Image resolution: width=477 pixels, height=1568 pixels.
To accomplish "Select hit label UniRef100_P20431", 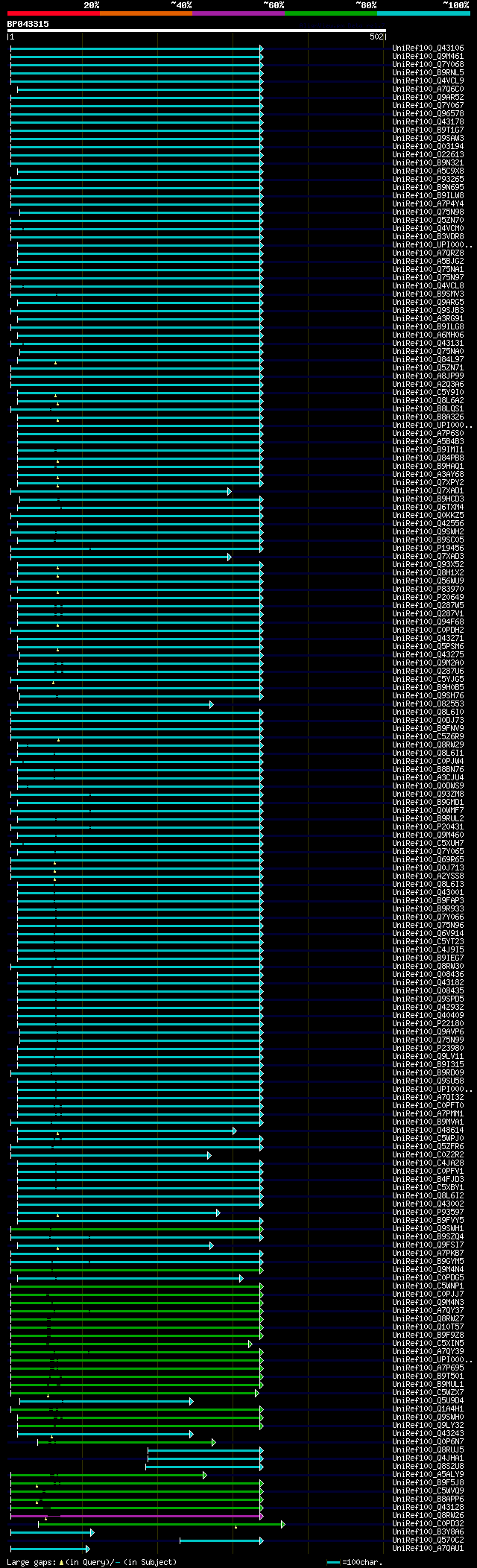I will click(x=428, y=827).
